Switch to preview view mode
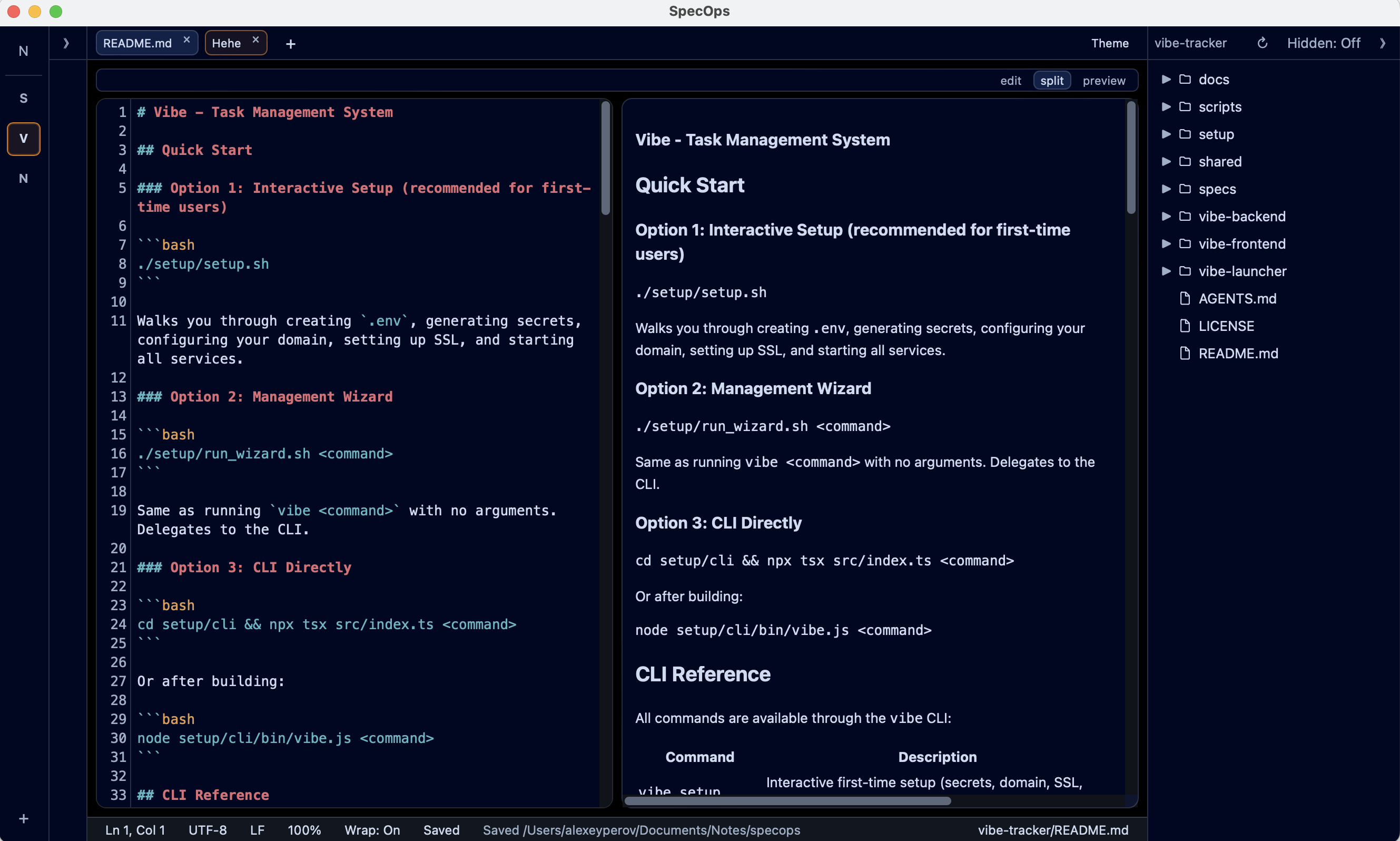 click(x=1104, y=81)
